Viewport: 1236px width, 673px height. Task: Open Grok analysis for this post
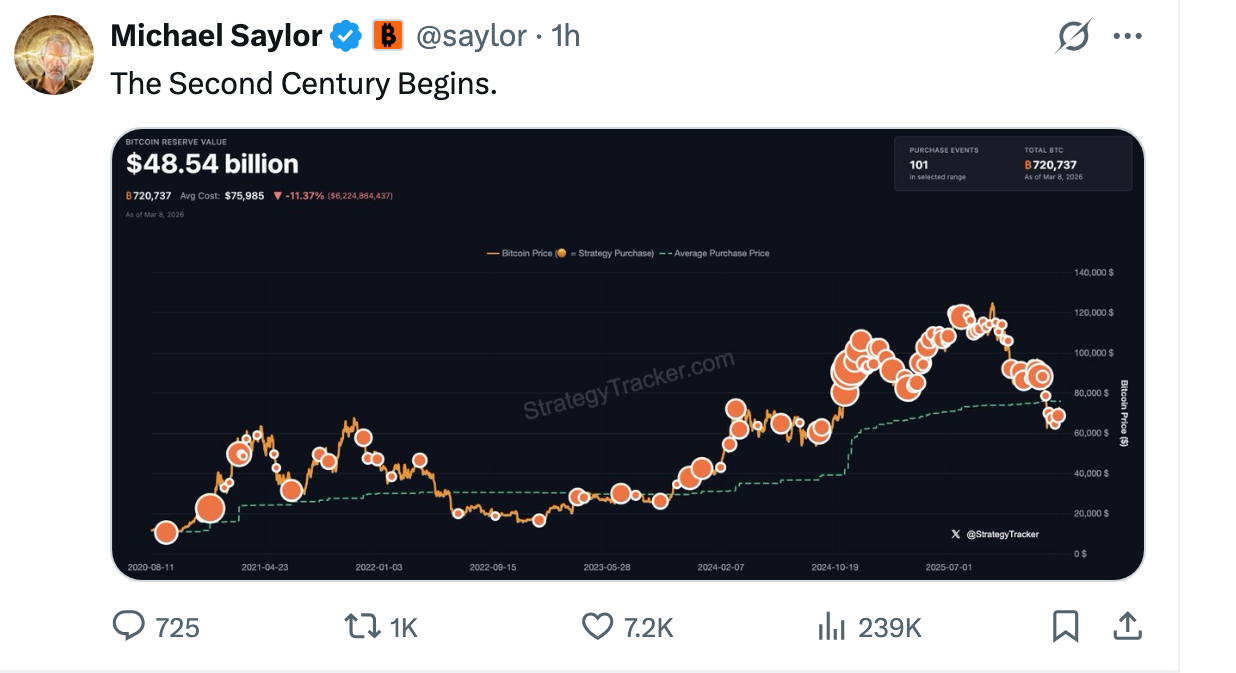tap(1072, 35)
